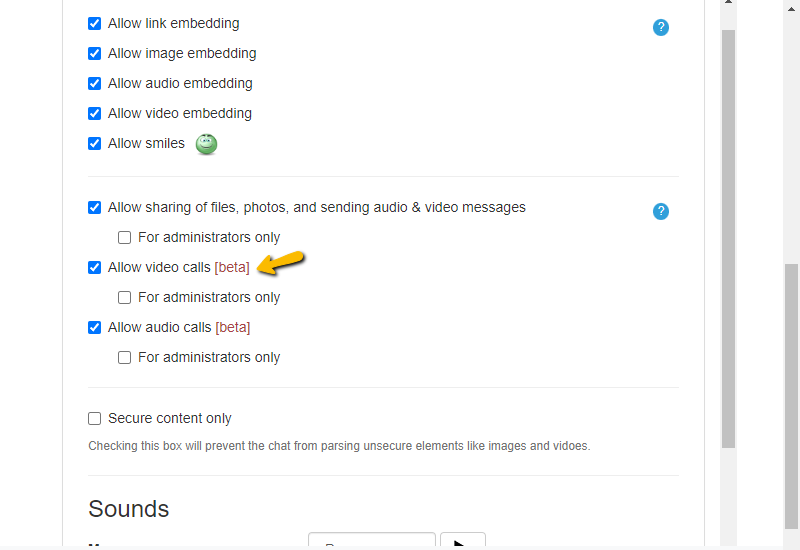Viewport: 800px width, 550px height.
Task: Open help icon beside embedding options
Action: click(661, 28)
